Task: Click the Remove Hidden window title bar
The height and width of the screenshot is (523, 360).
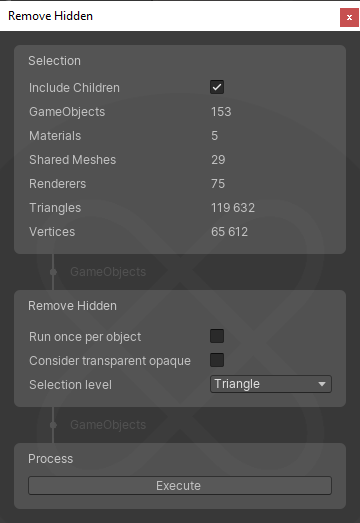Action: pos(168,16)
